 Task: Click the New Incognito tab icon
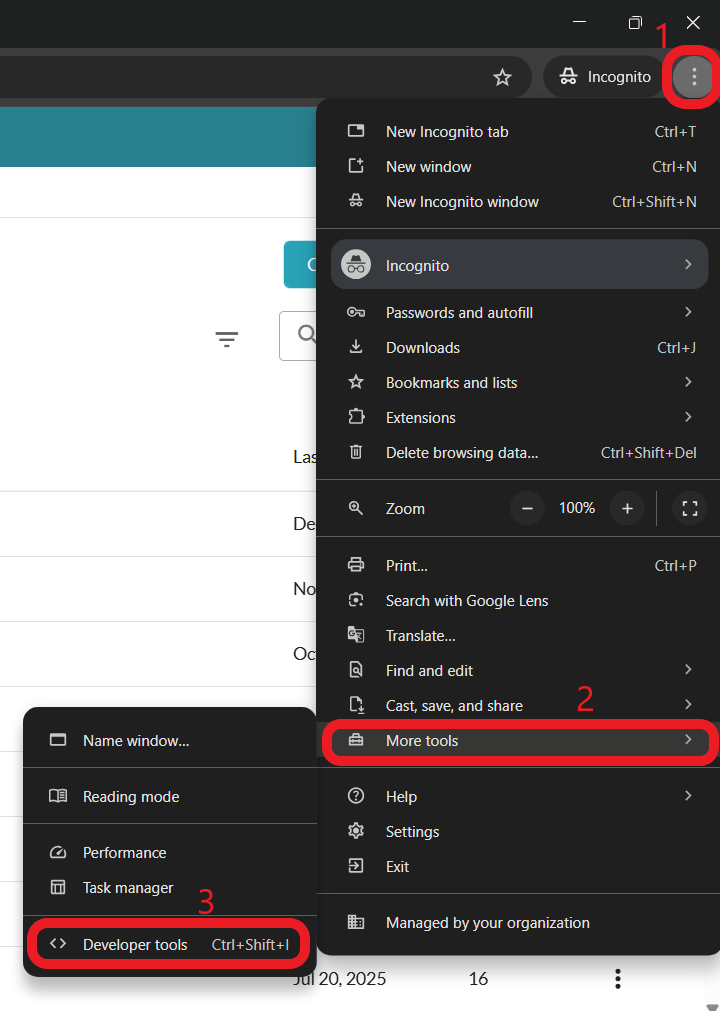(x=356, y=131)
